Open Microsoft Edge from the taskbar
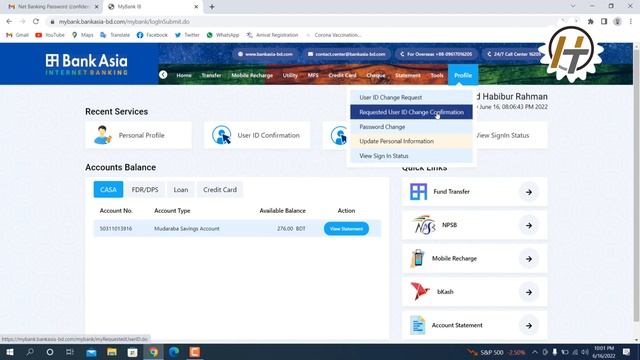 coord(174,352)
